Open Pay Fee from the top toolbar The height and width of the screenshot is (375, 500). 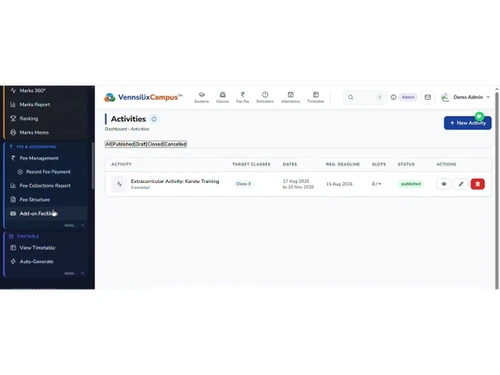point(243,97)
